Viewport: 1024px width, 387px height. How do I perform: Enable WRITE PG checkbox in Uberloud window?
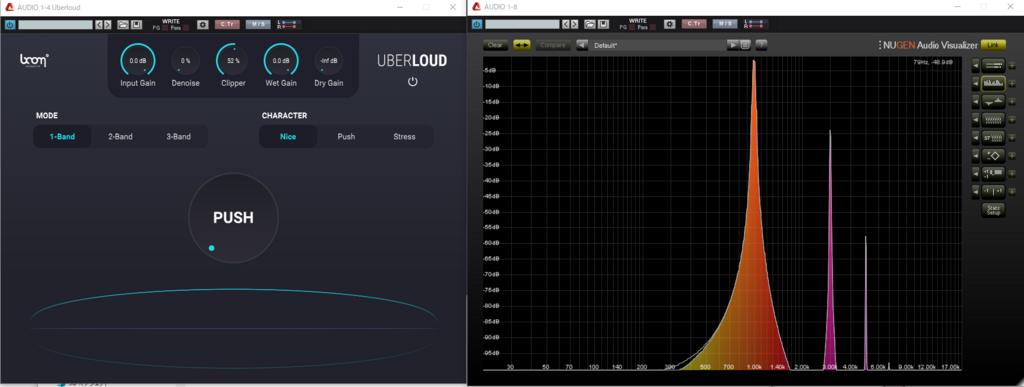point(165,27)
